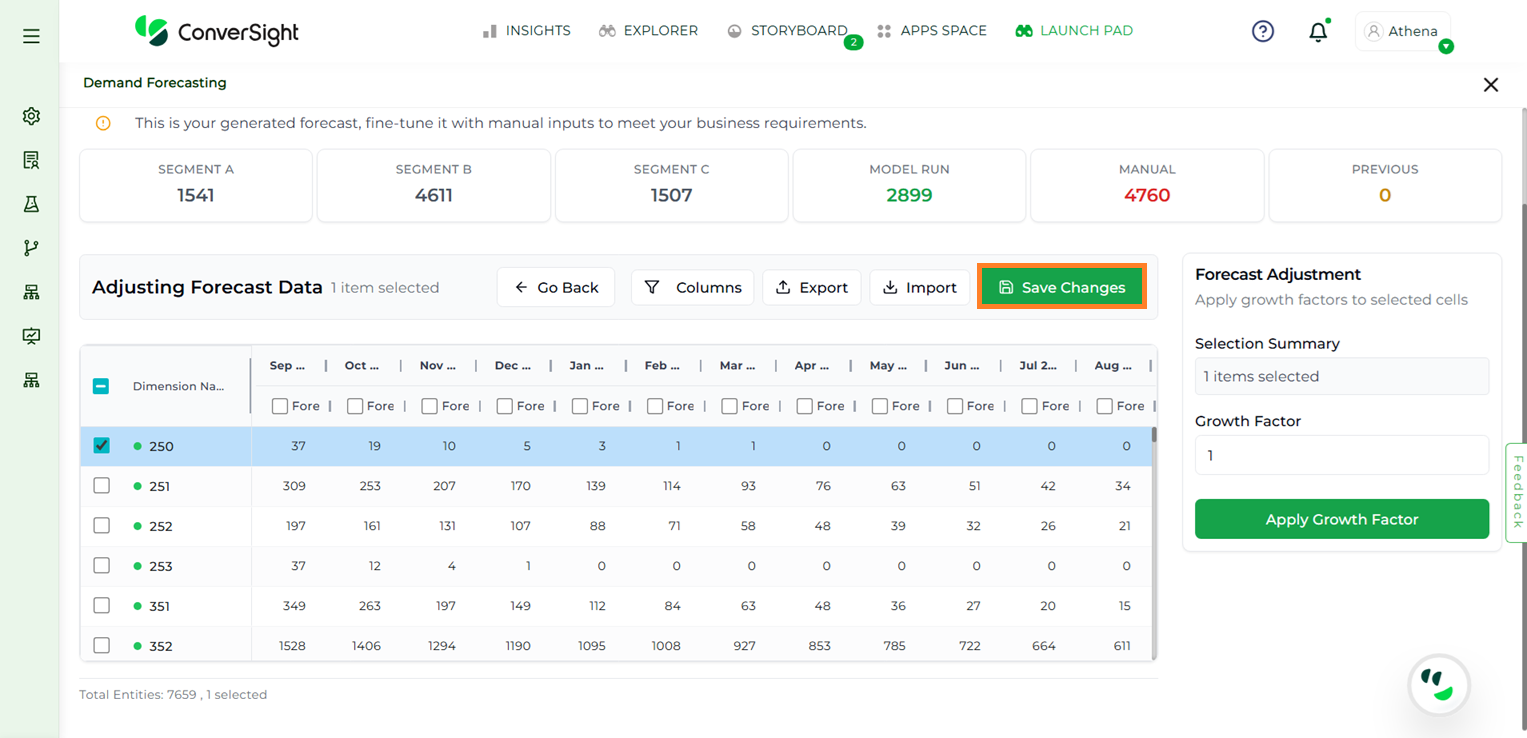Click the Jul column header
Screen dimensions: 1527x738
[1037, 366]
